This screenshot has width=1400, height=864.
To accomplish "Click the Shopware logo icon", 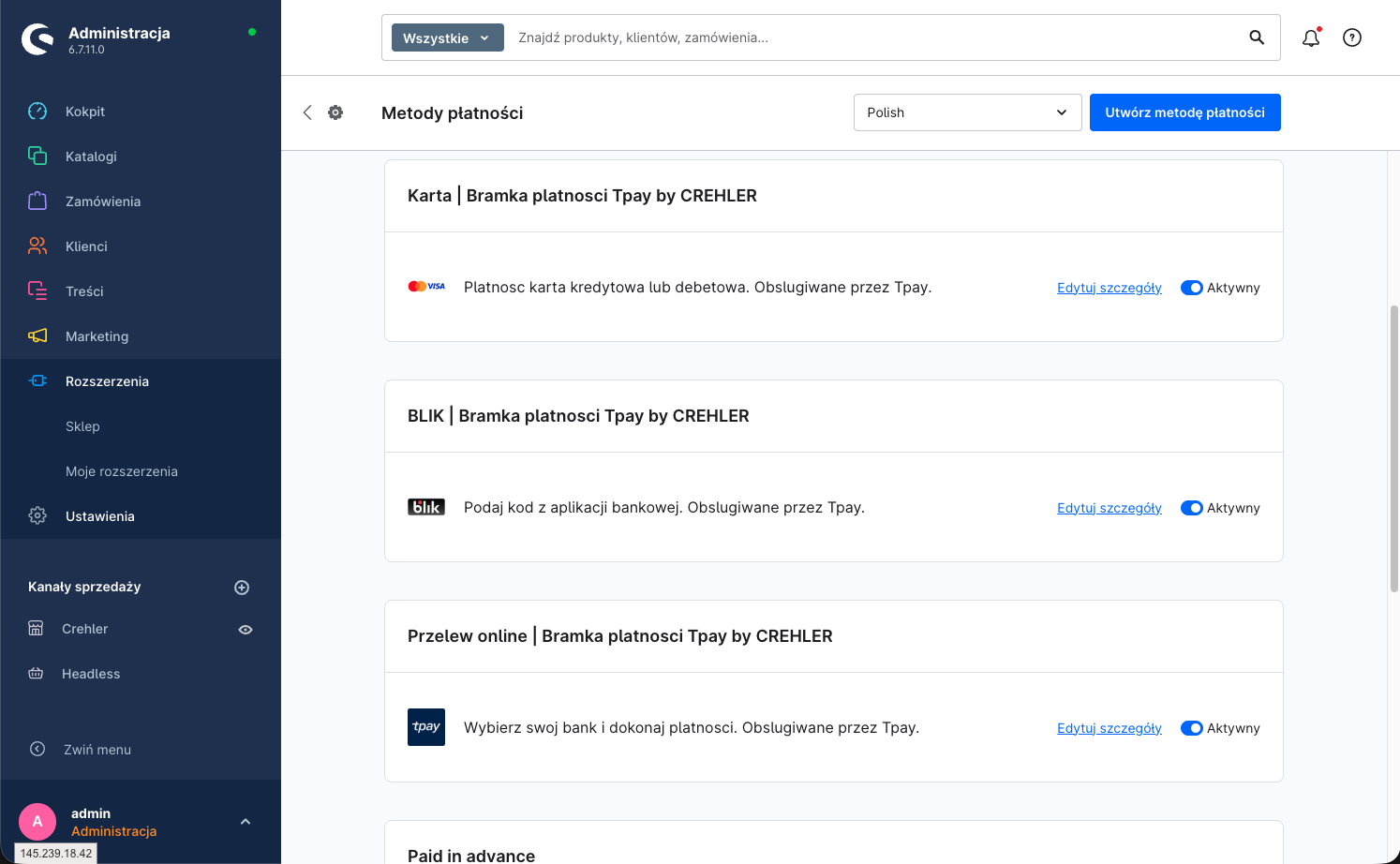I will tap(37, 39).
